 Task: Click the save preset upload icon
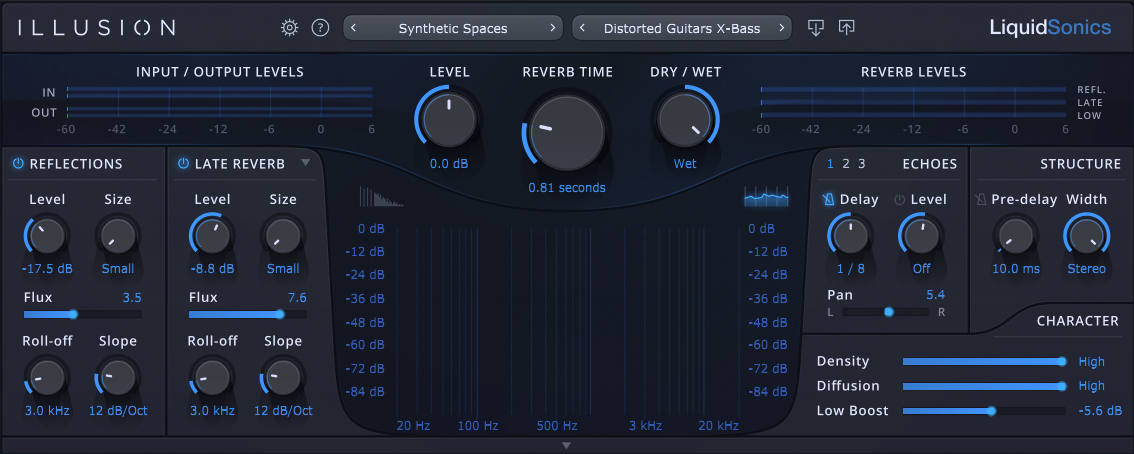click(846, 27)
